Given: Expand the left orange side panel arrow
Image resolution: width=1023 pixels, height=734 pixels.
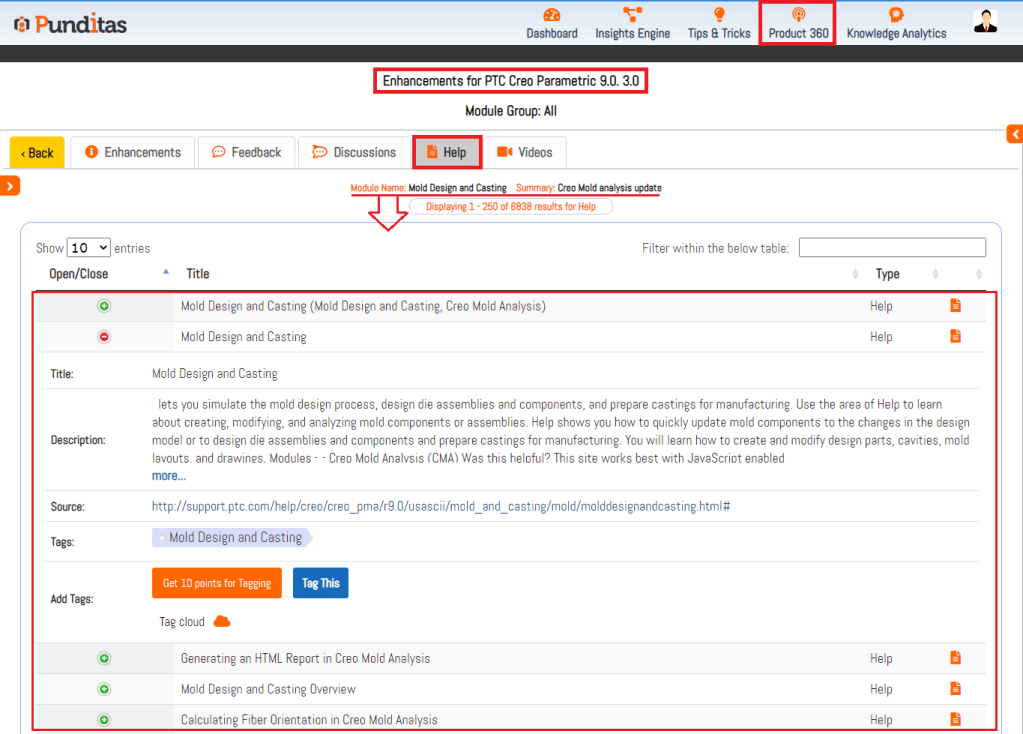Looking at the screenshot, I should [x=10, y=185].
